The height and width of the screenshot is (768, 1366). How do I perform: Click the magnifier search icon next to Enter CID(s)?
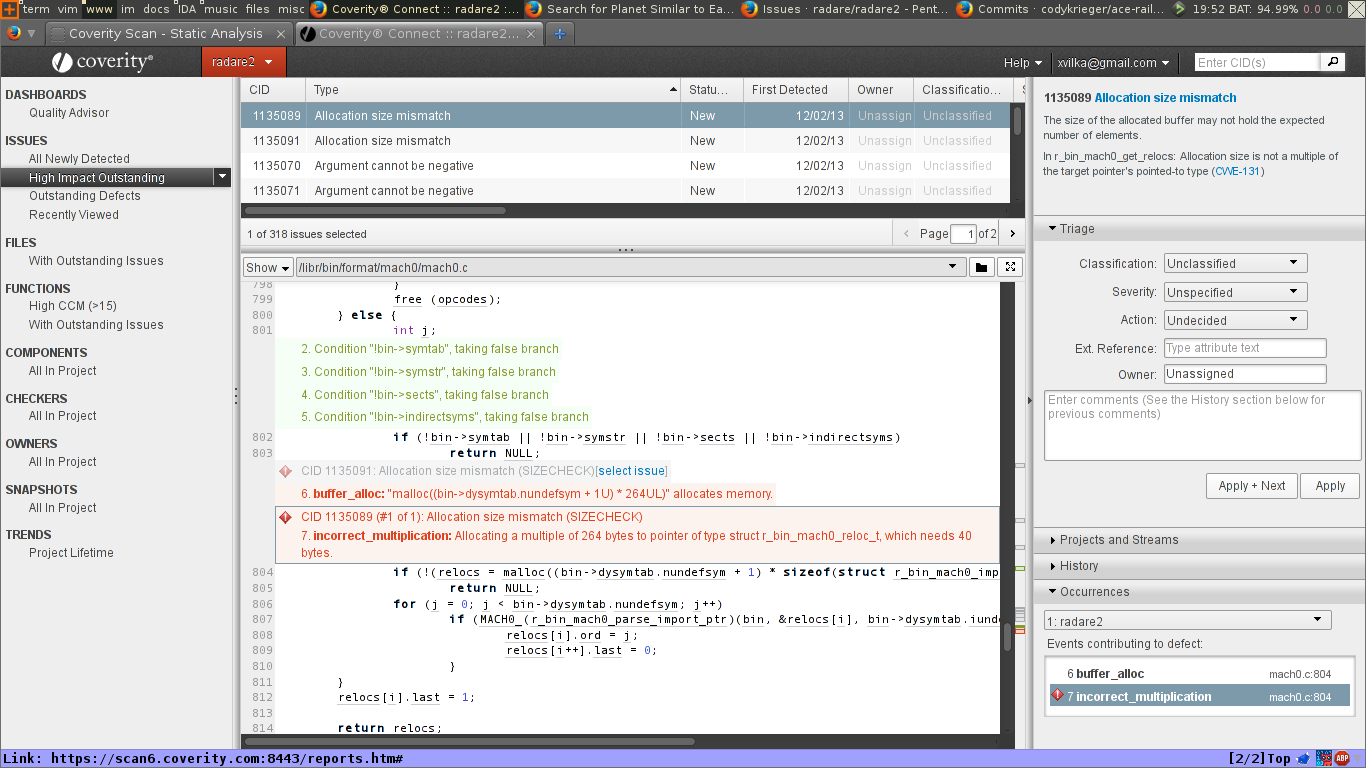tap(1333, 61)
